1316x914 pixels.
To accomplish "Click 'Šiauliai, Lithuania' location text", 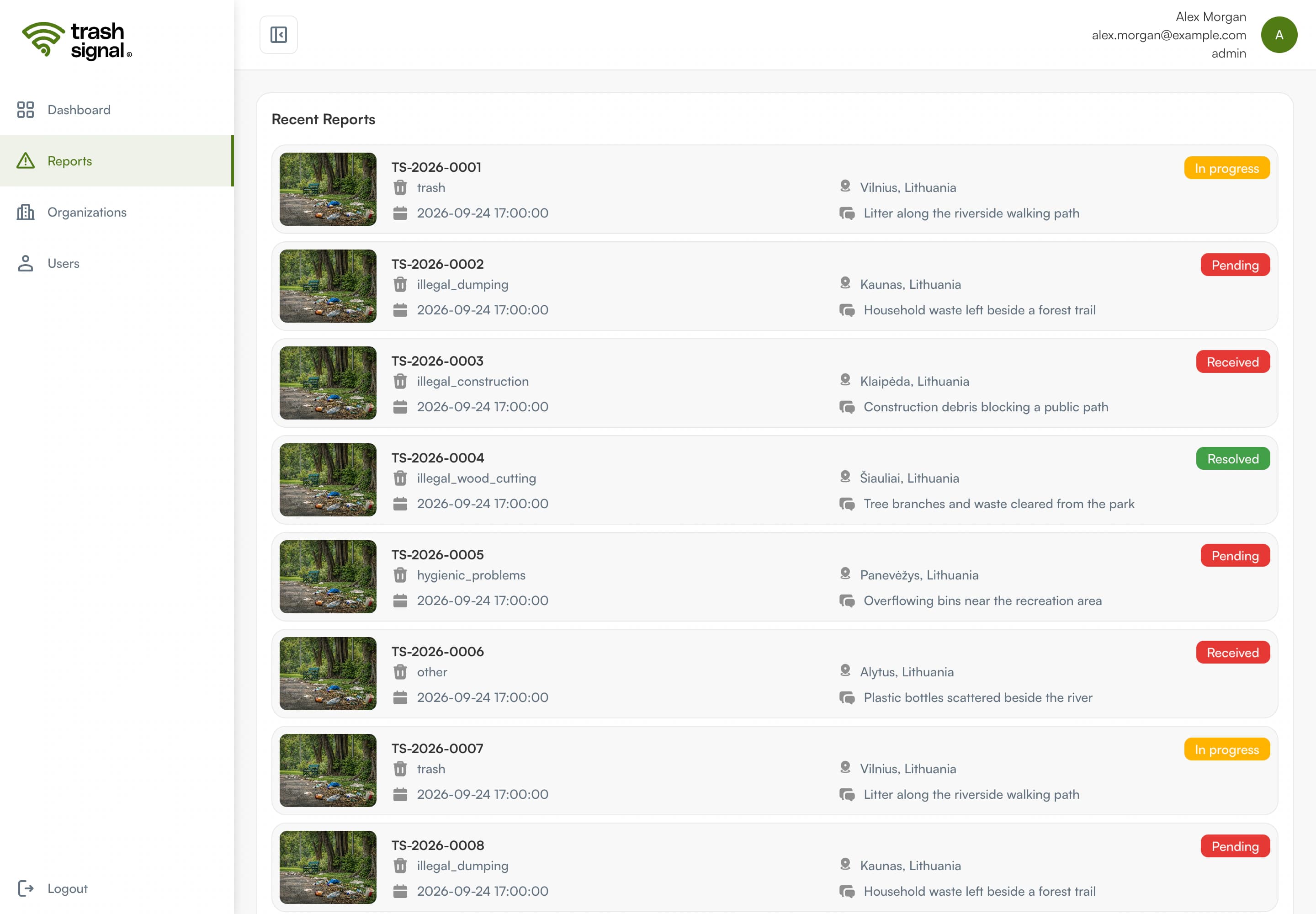I will (909, 478).
